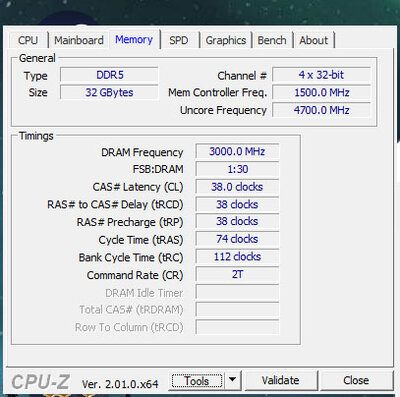Click the empty Row To Column field
This screenshot has height=397, width=400.
coord(237,327)
